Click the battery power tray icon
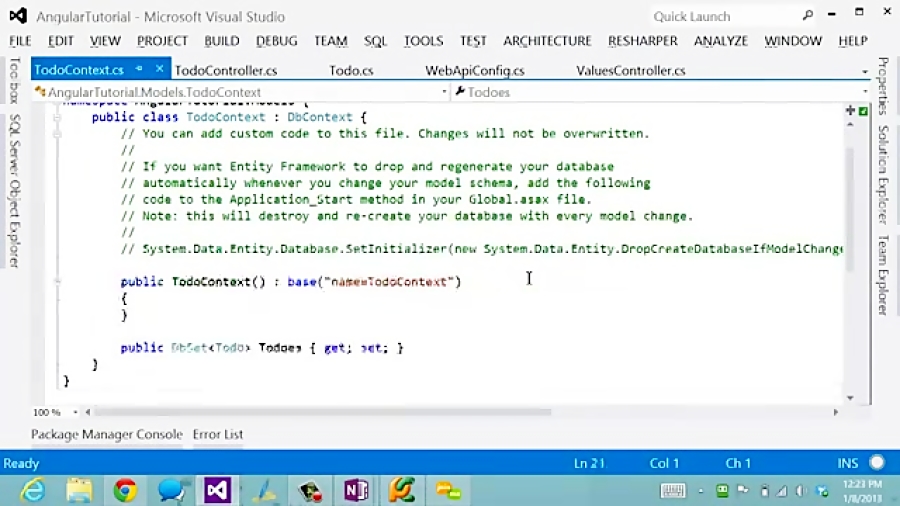Viewport: 900px width, 506px height. pyautogui.click(x=765, y=491)
